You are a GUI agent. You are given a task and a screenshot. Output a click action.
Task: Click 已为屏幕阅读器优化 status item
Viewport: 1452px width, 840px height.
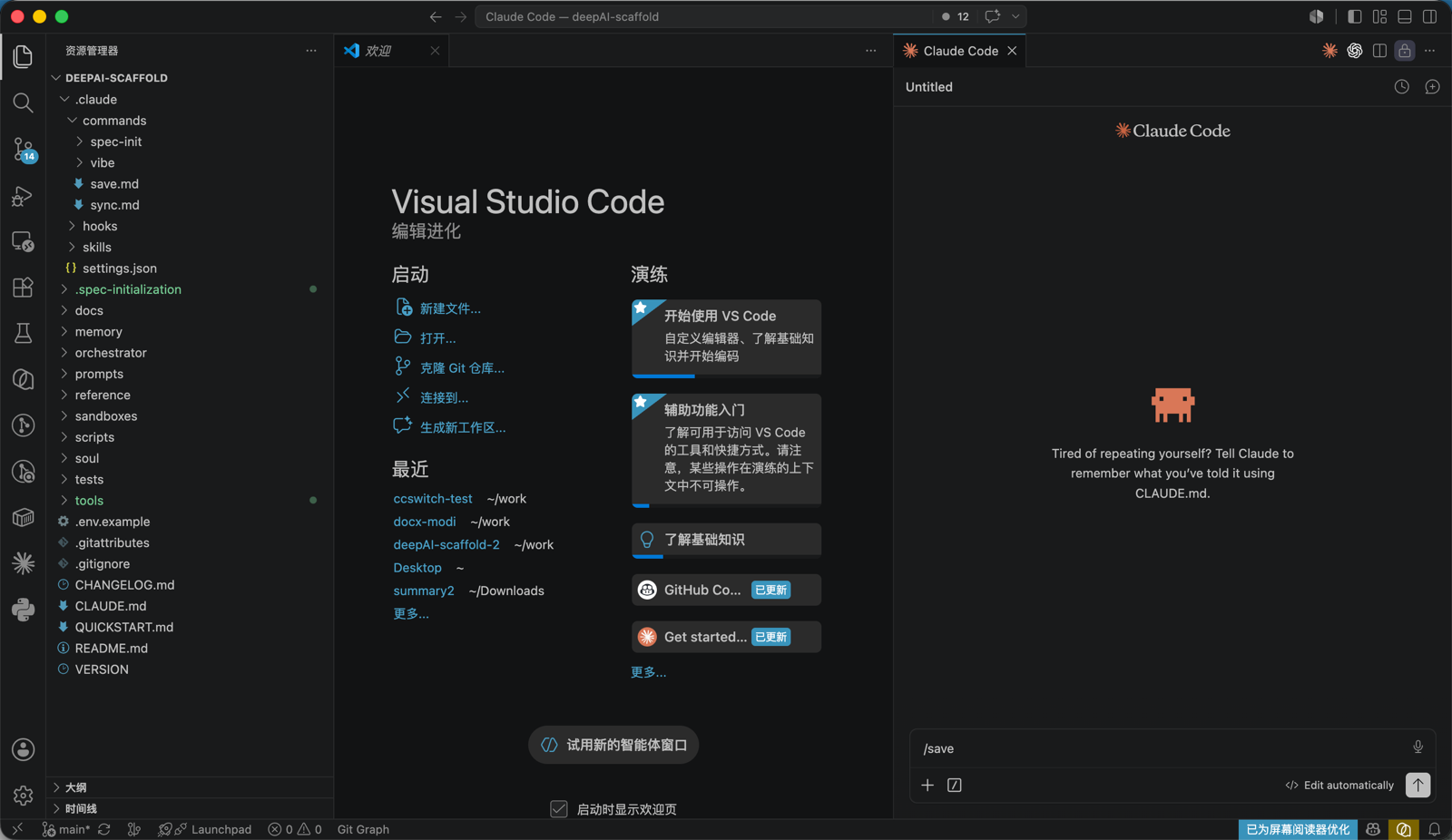click(x=1298, y=829)
